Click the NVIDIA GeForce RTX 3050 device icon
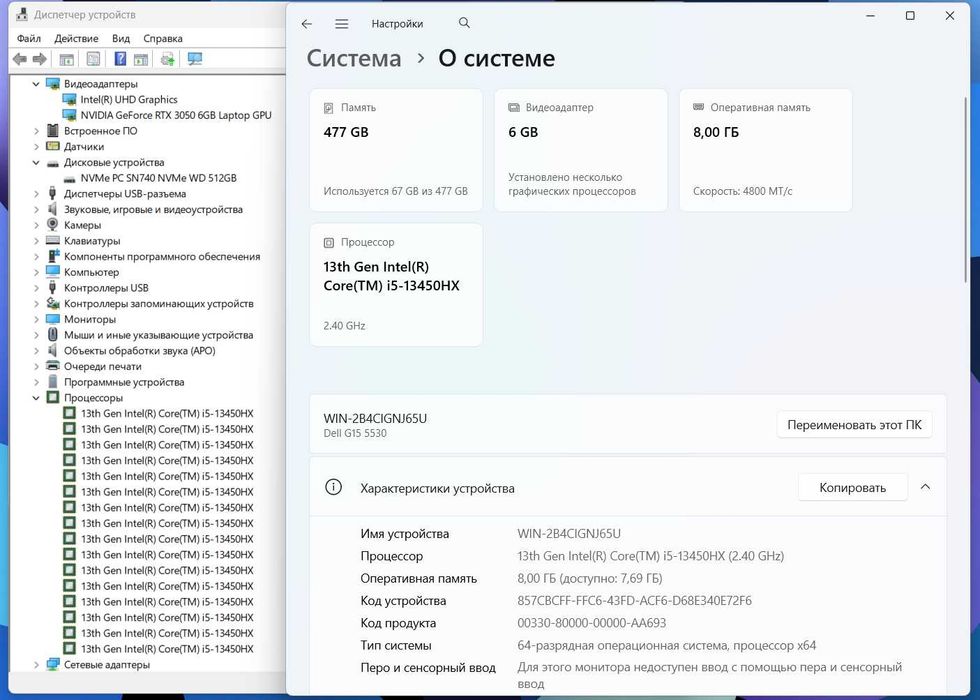Image resolution: width=980 pixels, height=700 pixels. pyautogui.click(x=69, y=115)
